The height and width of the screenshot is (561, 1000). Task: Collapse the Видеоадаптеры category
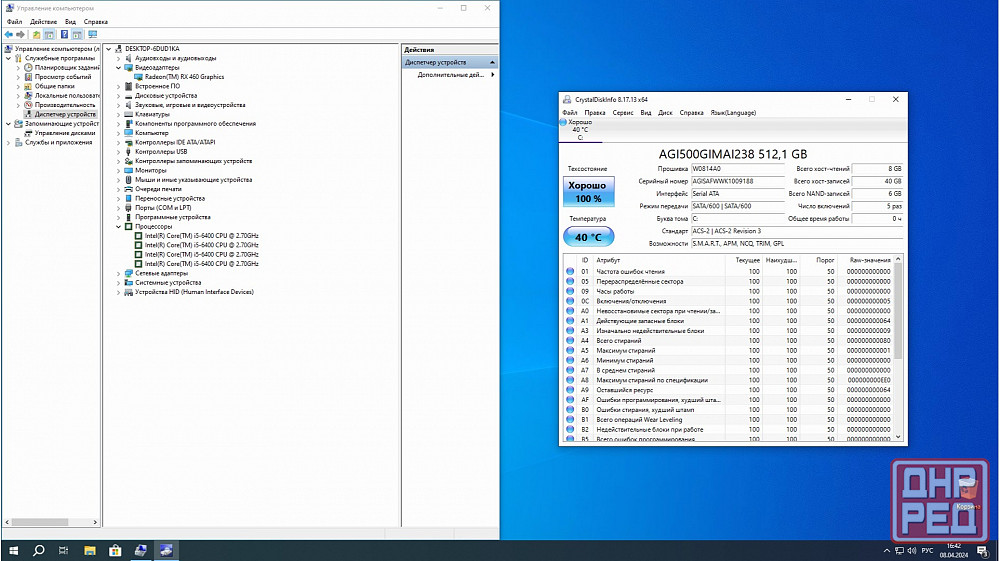coord(118,67)
